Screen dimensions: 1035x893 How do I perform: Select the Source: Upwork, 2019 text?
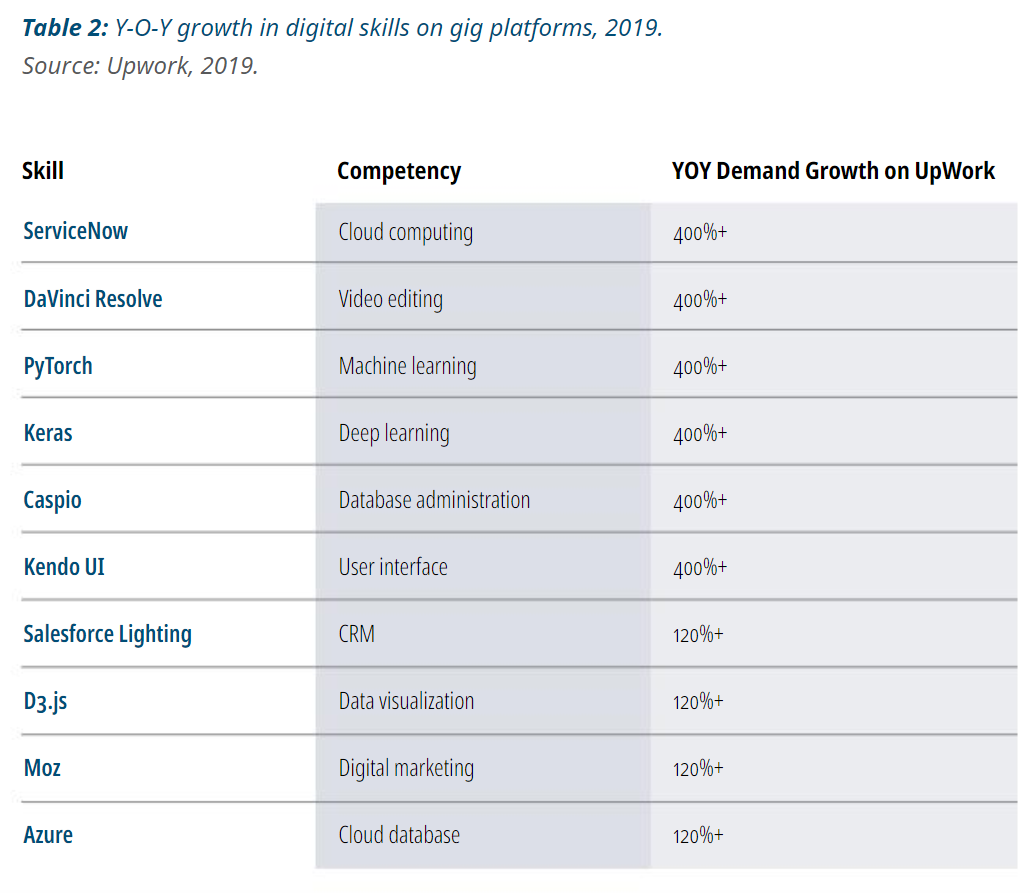[140, 66]
